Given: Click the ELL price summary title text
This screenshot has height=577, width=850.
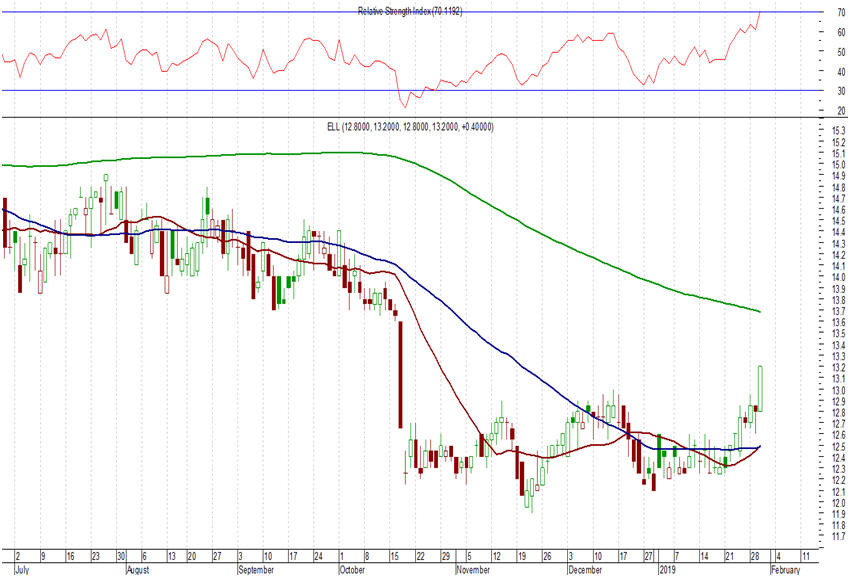Looking at the screenshot, I should click(x=410, y=127).
